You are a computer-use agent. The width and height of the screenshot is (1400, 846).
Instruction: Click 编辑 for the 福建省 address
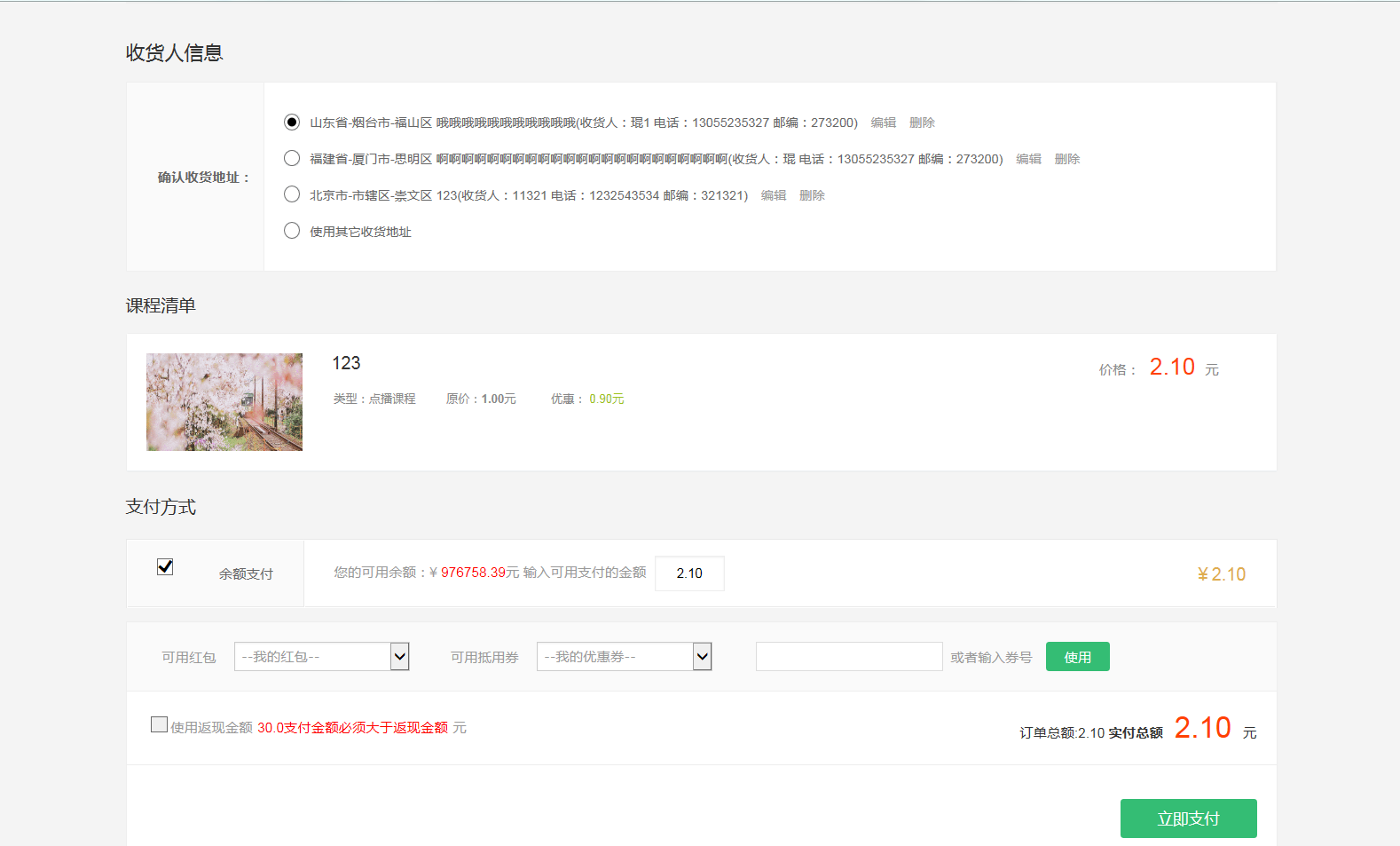(1029, 159)
